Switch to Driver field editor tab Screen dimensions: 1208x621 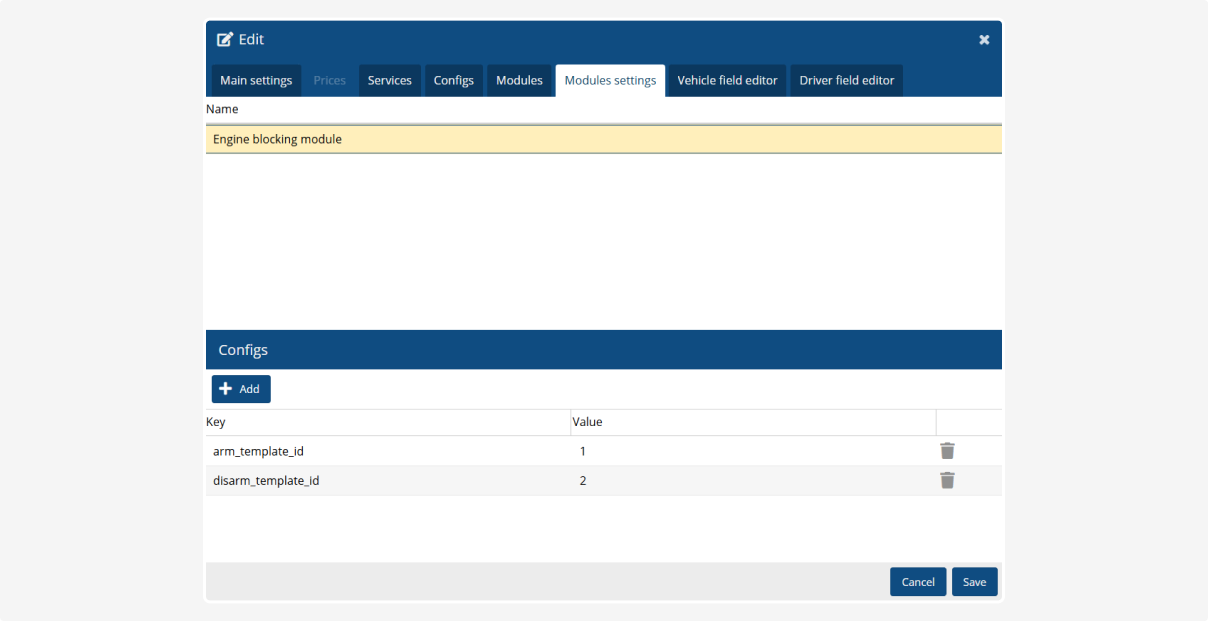(846, 81)
